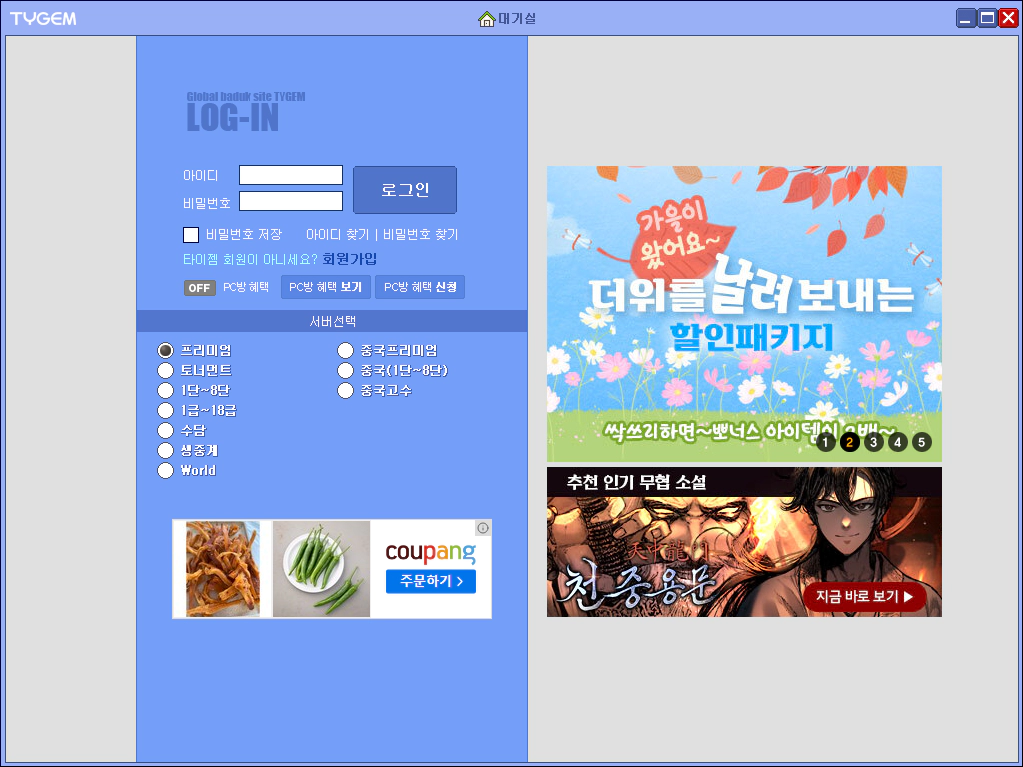
Task: Open PC방 혜택 보기
Action: 324,287
